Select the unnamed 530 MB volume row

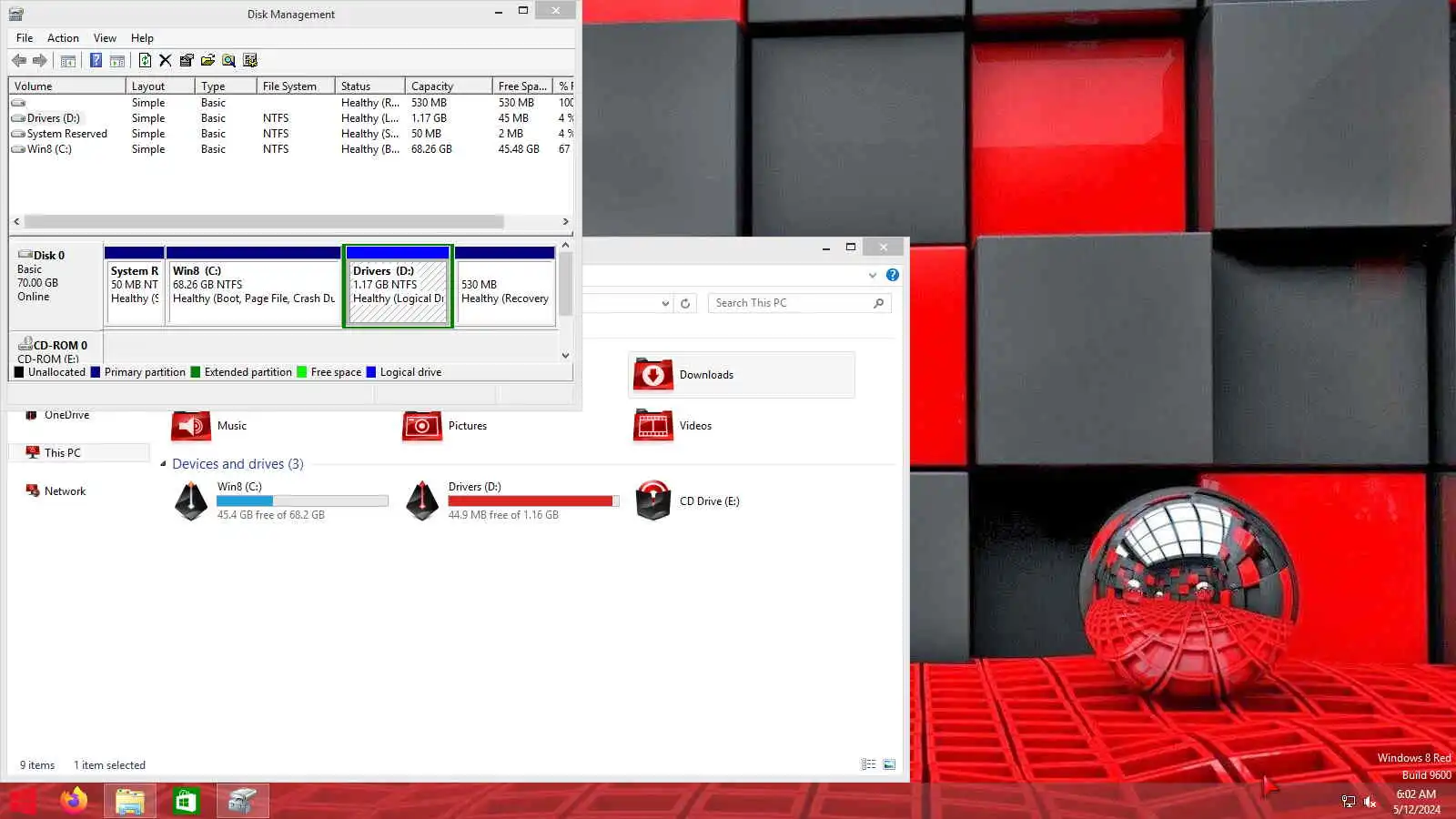[291, 103]
